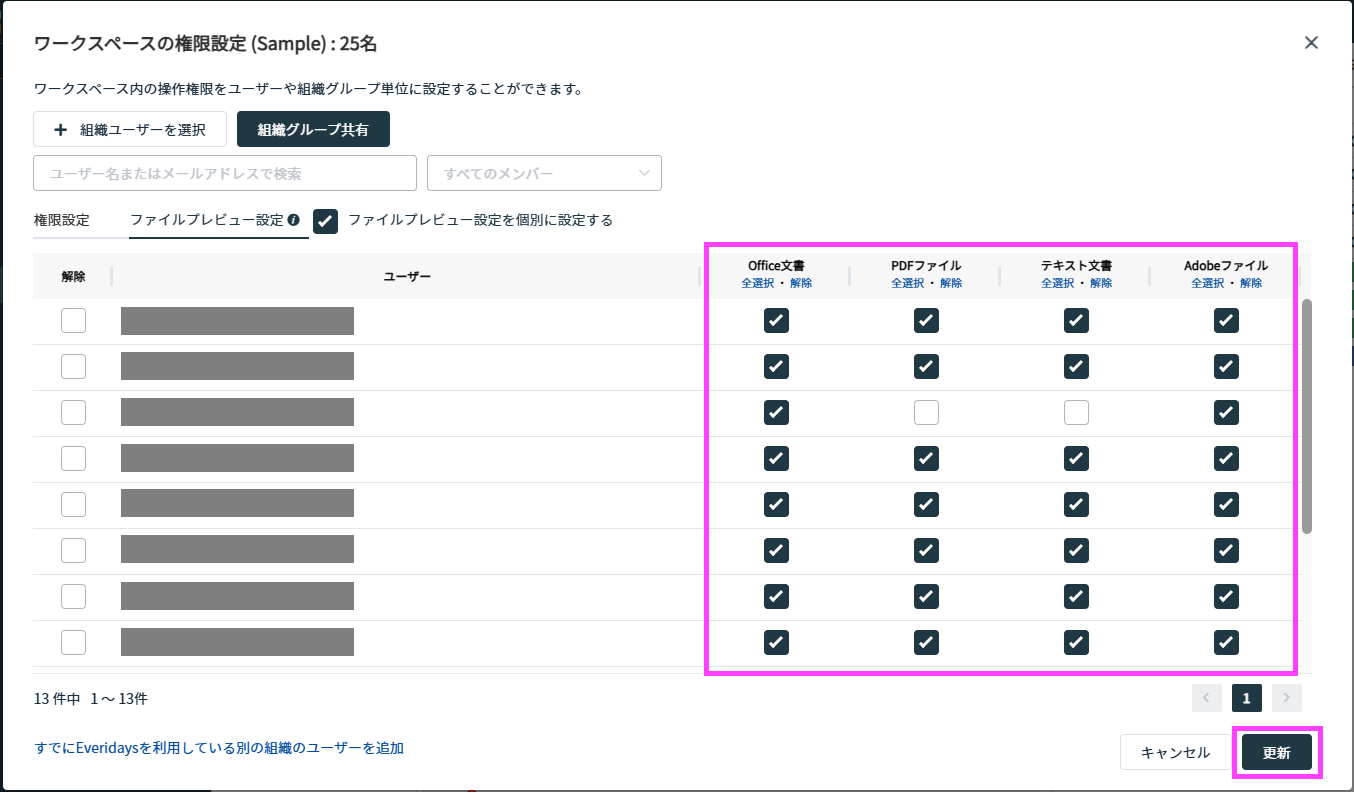Open the すべてのメンバー filter dropdown

(x=544, y=173)
